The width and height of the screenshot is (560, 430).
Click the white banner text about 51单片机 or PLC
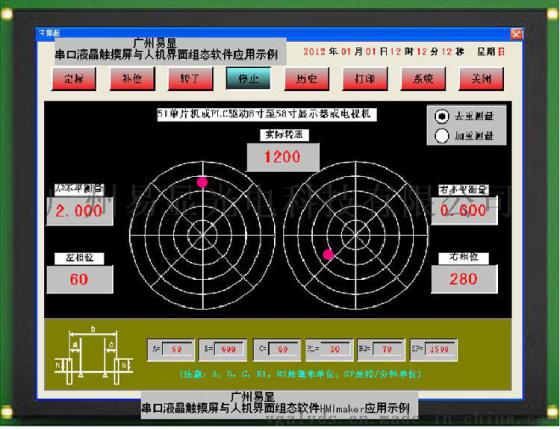tap(266, 114)
